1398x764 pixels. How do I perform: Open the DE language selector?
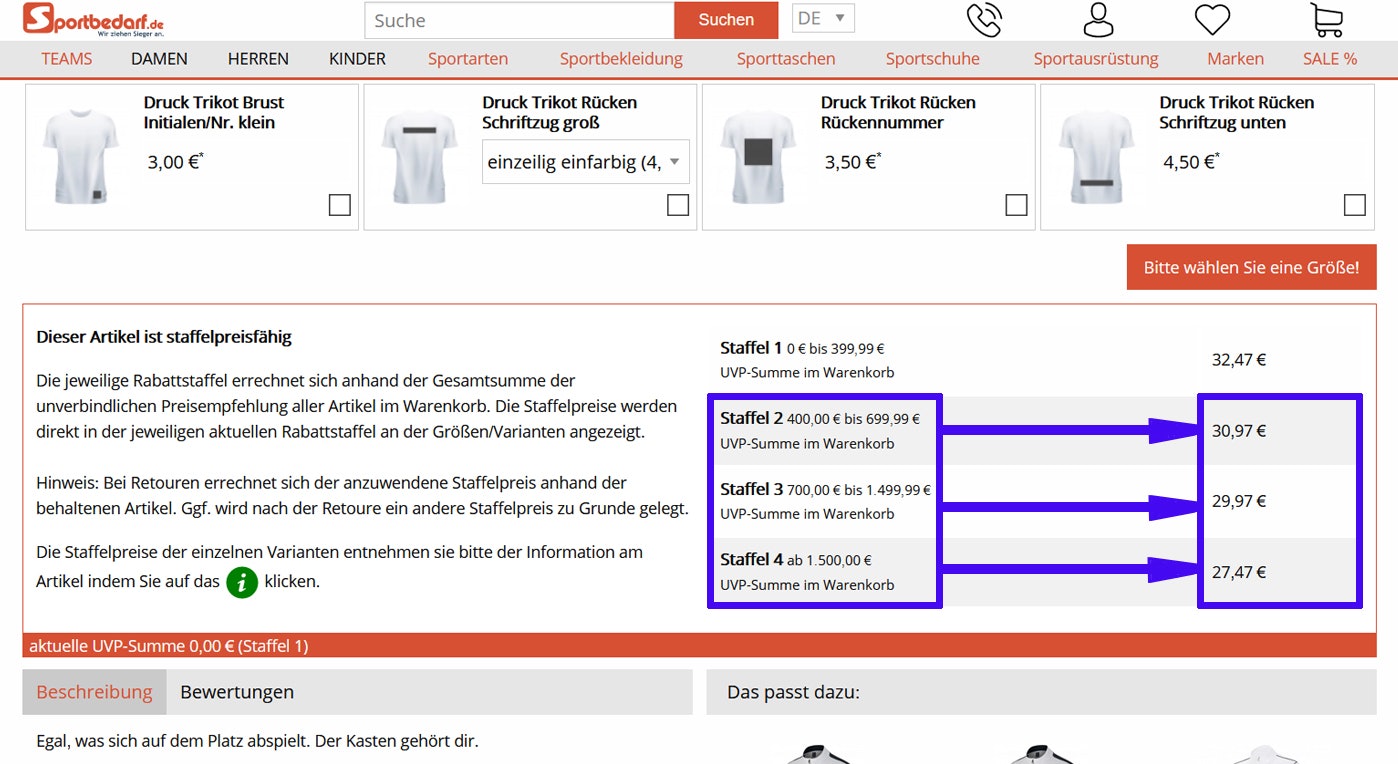tap(822, 18)
